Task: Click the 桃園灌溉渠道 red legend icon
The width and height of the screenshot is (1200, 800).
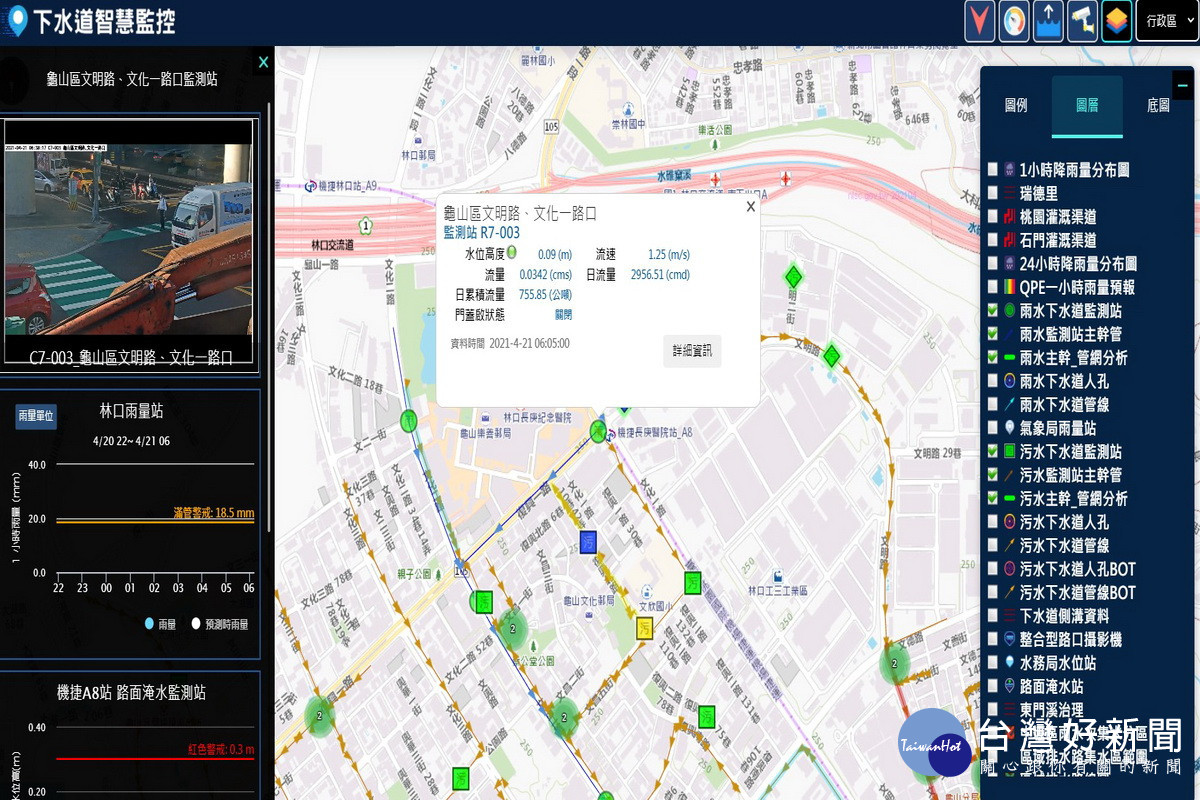Action: click(1009, 217)
